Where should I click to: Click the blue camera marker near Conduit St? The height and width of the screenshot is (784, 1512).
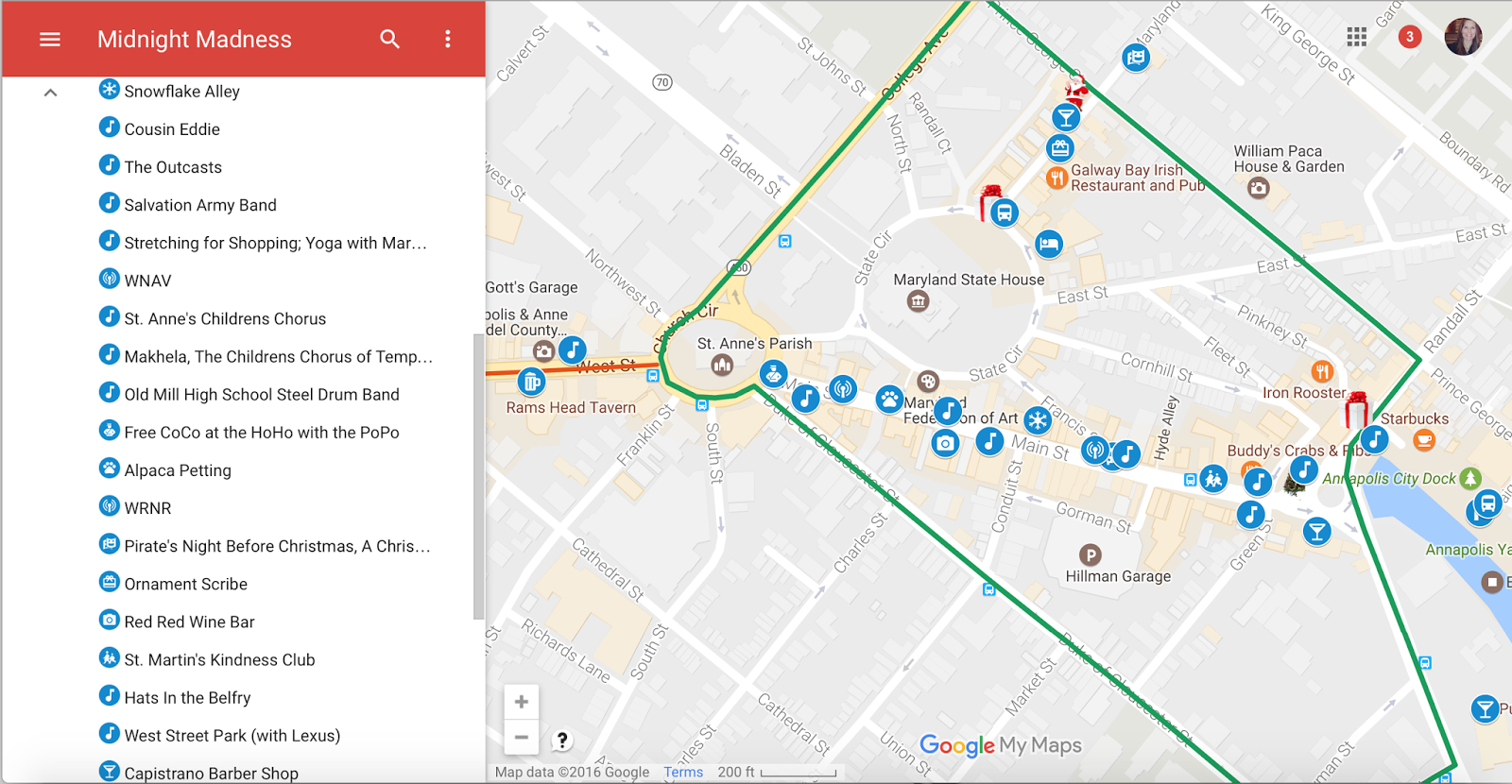click(945, 443)
